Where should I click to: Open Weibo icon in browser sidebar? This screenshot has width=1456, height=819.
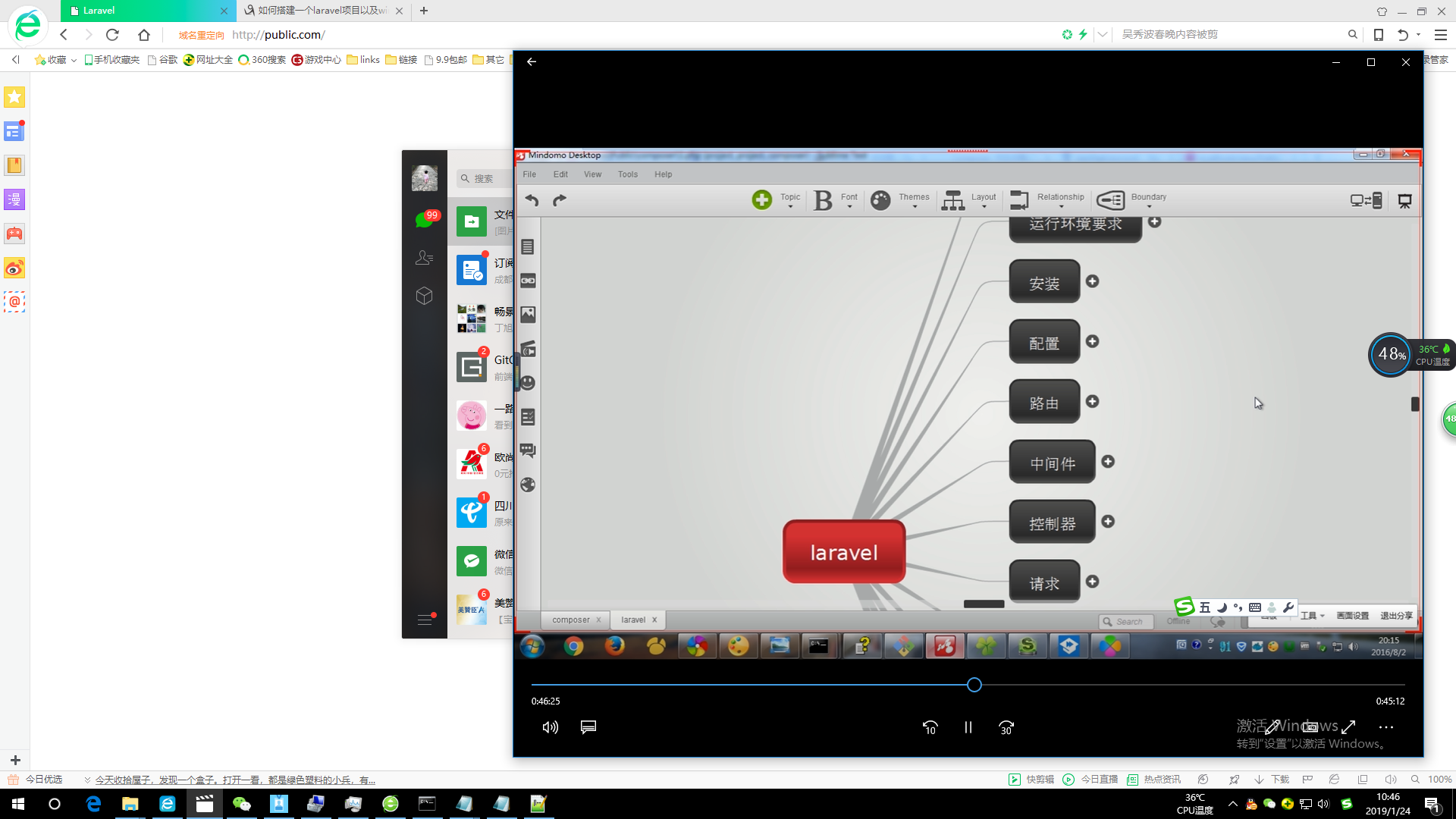(14, 268)
